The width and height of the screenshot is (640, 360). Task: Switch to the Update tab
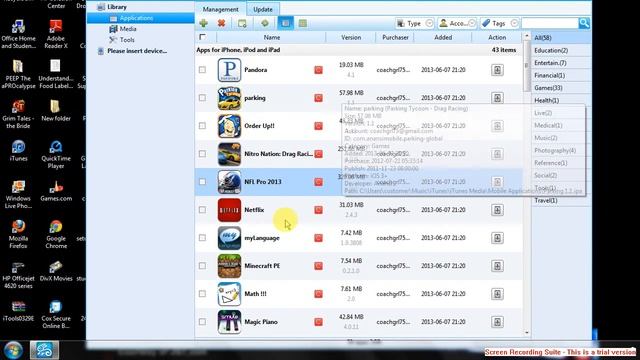click(x=263, y=9)
